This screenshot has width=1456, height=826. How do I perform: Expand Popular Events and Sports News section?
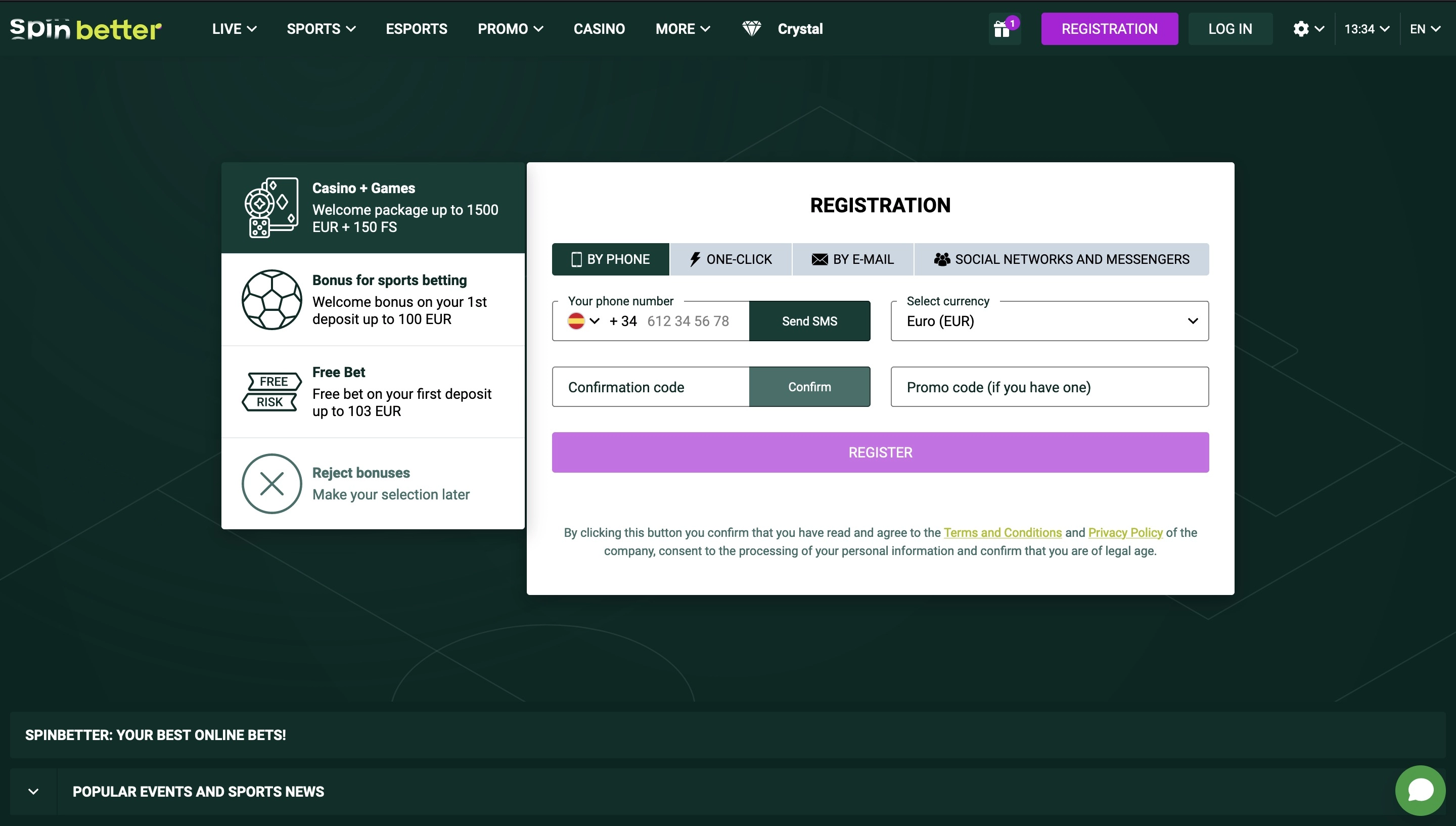coord(33,792)
